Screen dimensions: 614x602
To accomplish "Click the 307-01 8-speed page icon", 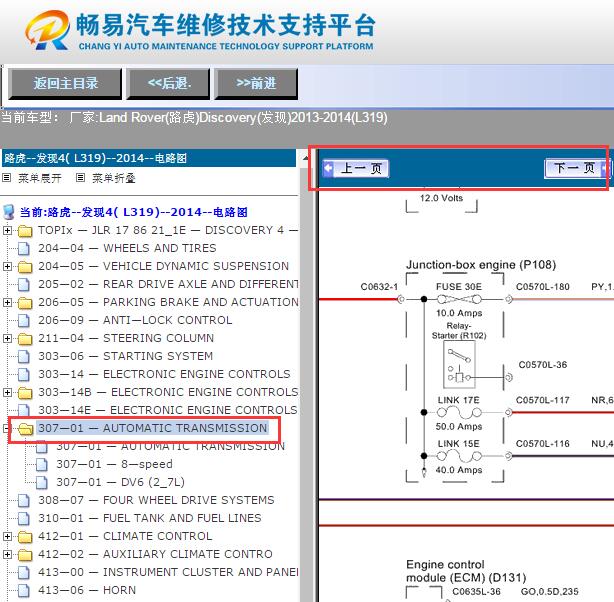I will [42, 465].
